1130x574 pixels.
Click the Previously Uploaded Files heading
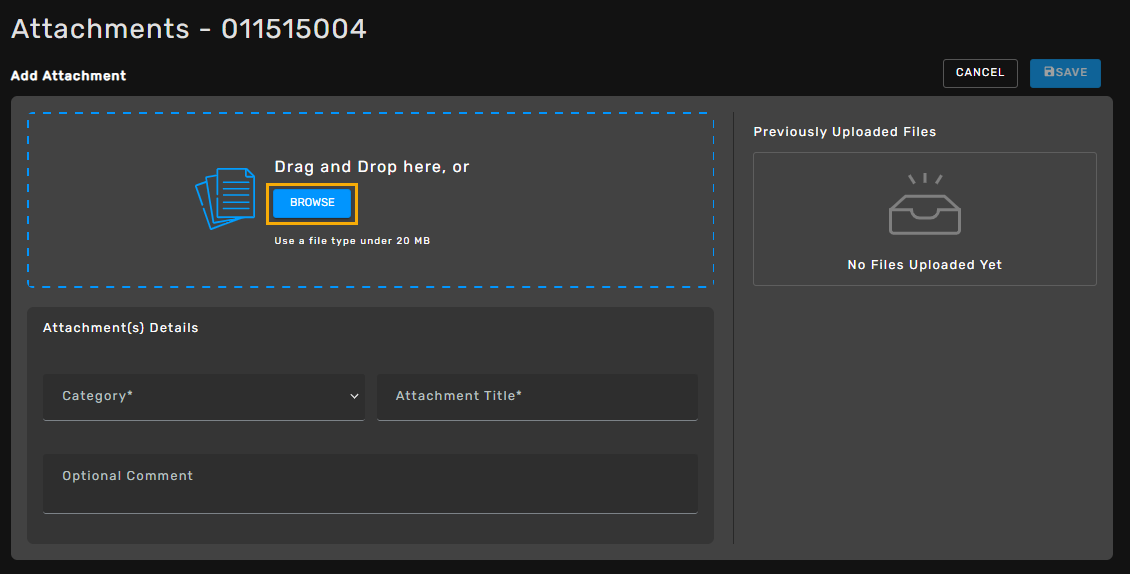click(x=845, y=132)
